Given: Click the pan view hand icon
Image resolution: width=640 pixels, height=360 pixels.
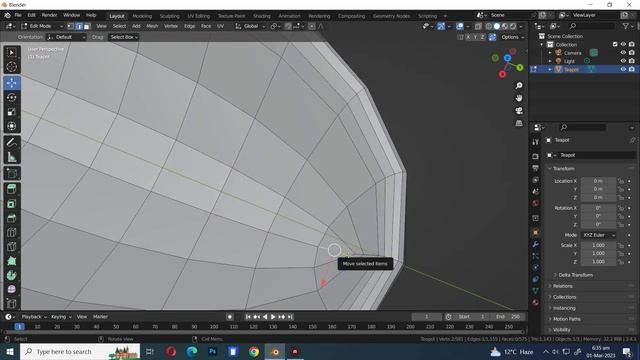Looking at the screenshot, I should [519, 98].
